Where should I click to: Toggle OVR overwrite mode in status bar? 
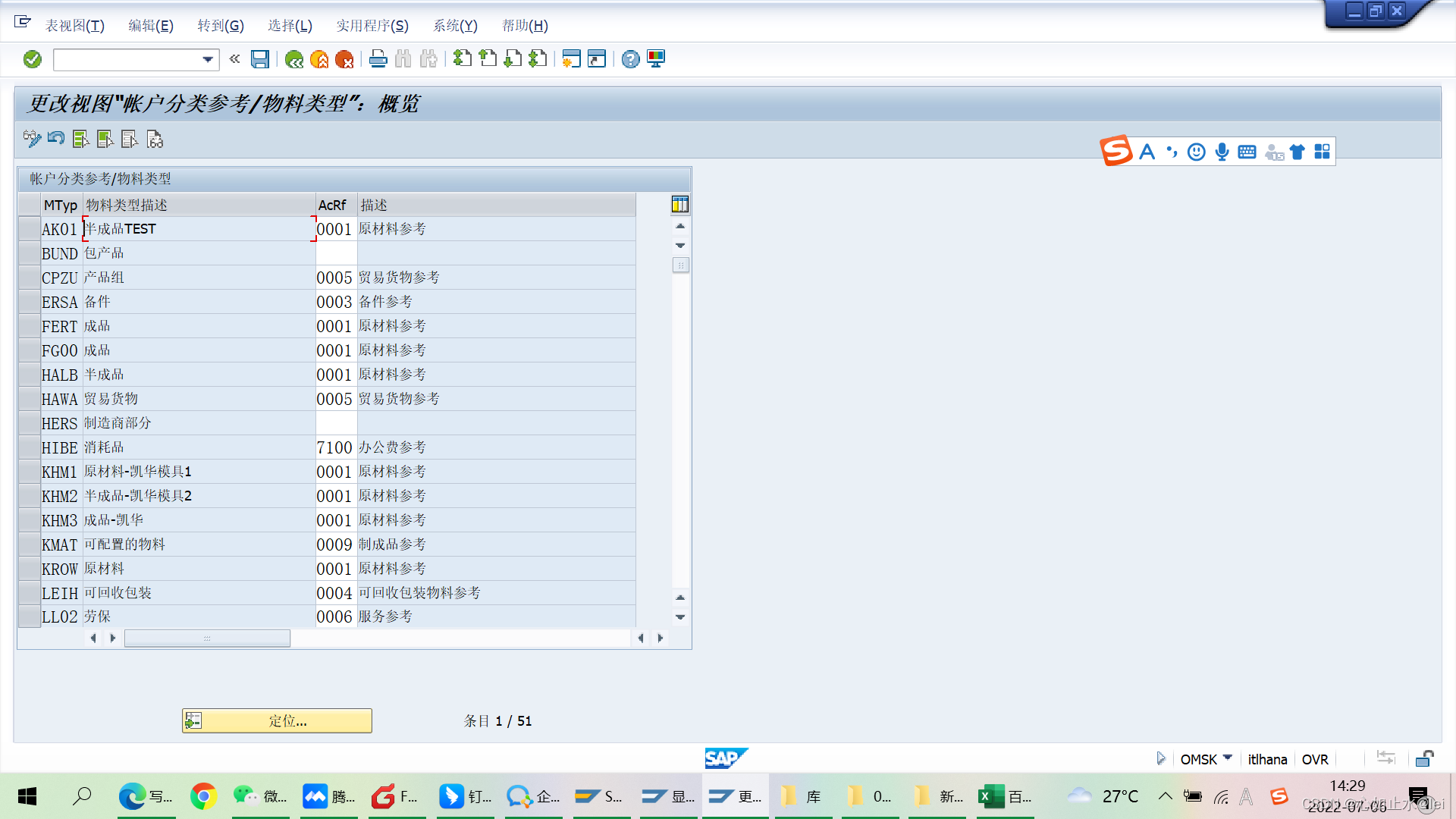point(1314,759)
